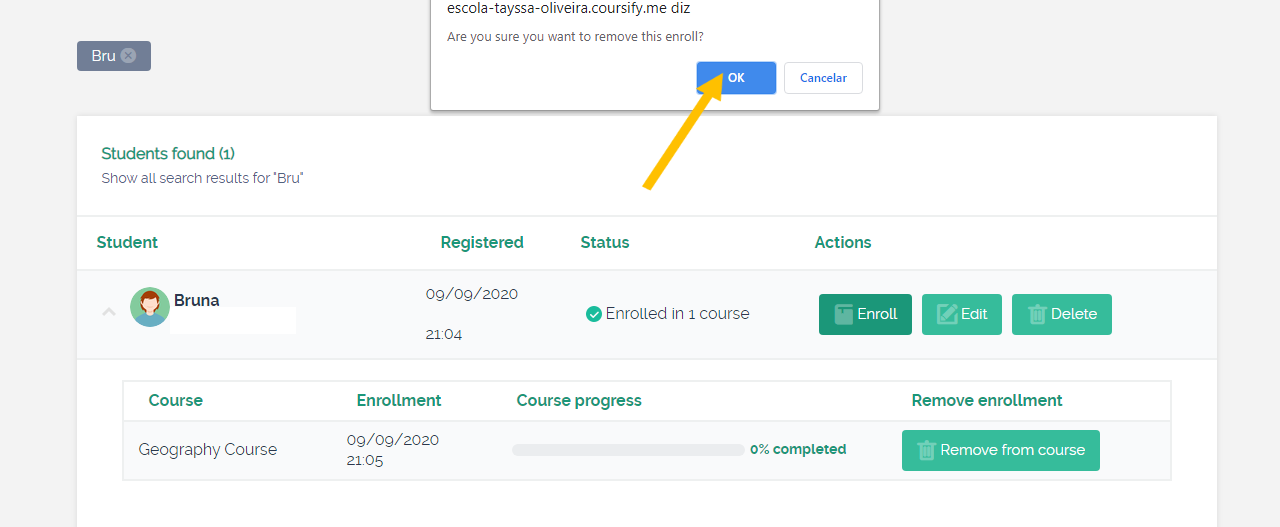This screenshot has height=527, width=1280.
Task: Click the Students found (1) heading
Action: point(168,153)
